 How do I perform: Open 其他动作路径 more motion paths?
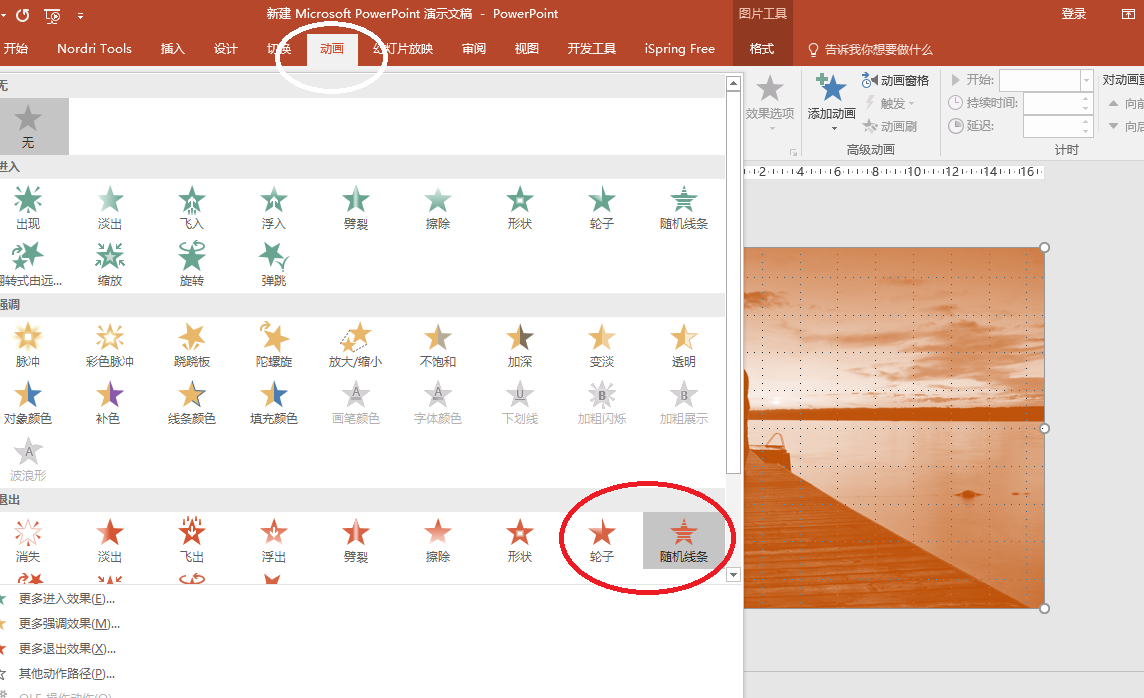pos(66,673)
